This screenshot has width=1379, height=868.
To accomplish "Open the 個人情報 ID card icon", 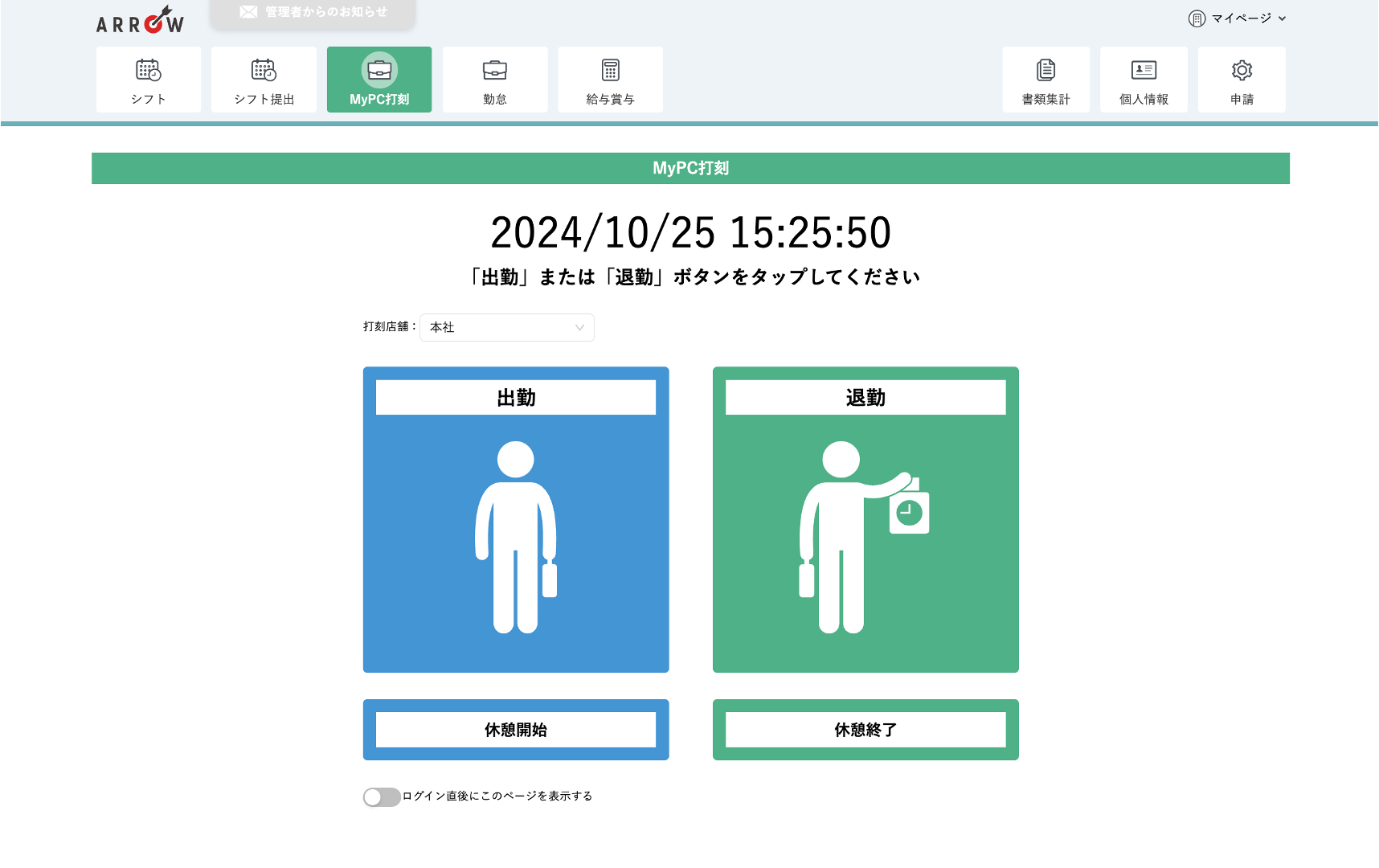I will click(x=1144, y=71).
